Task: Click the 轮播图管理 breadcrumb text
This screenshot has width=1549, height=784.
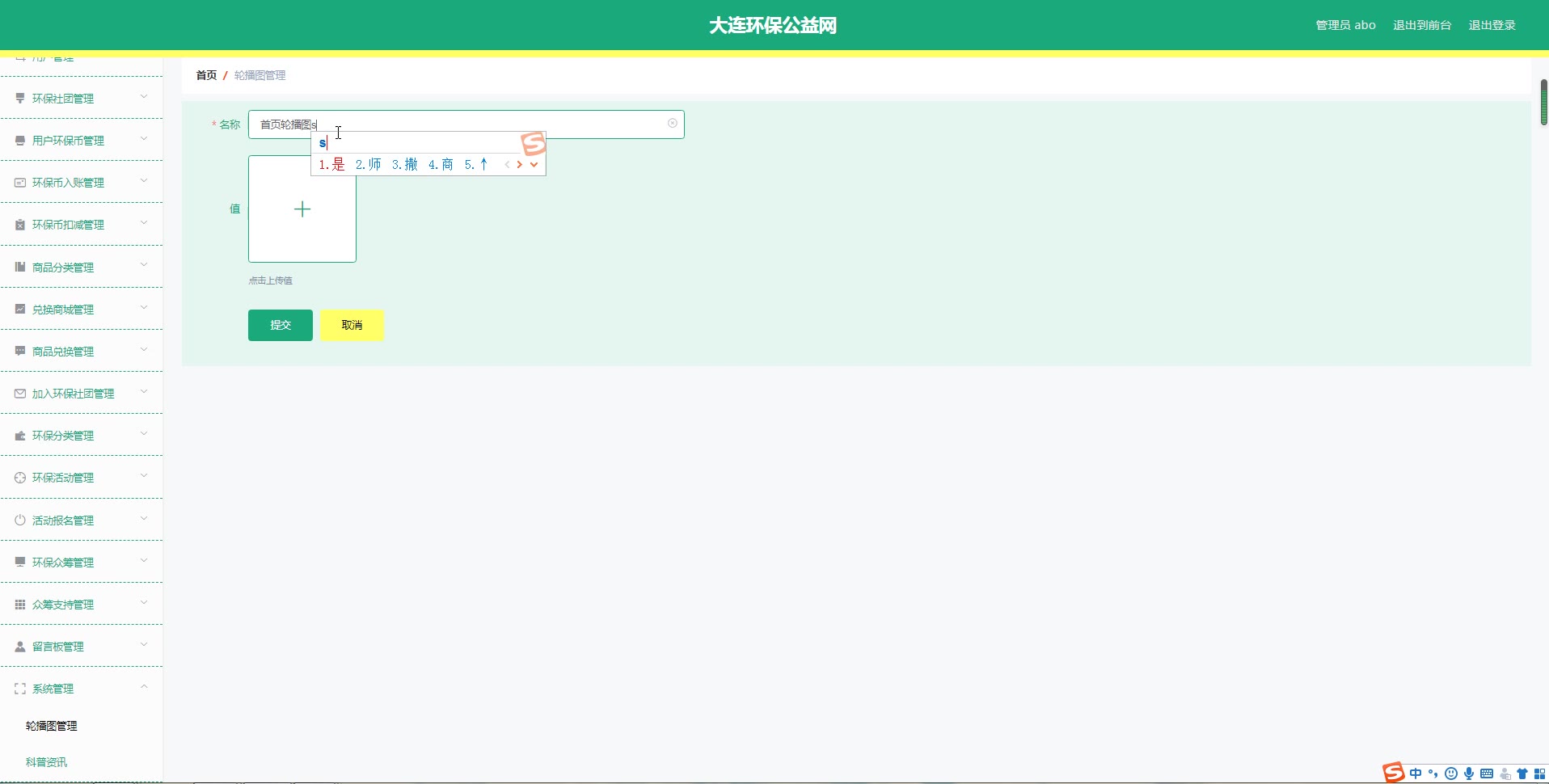Action: click(260, 75)
